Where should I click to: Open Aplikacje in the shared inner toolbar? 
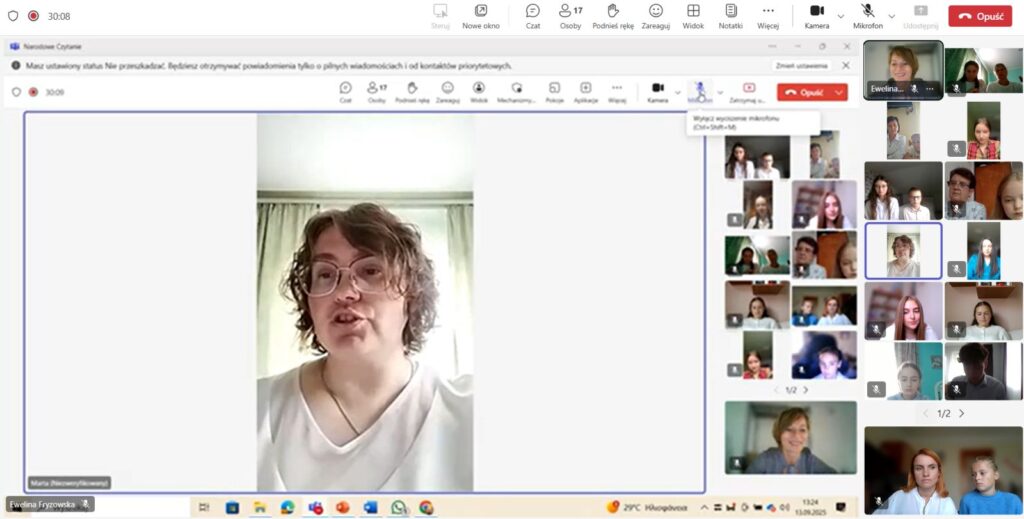[x=586, y=91]
